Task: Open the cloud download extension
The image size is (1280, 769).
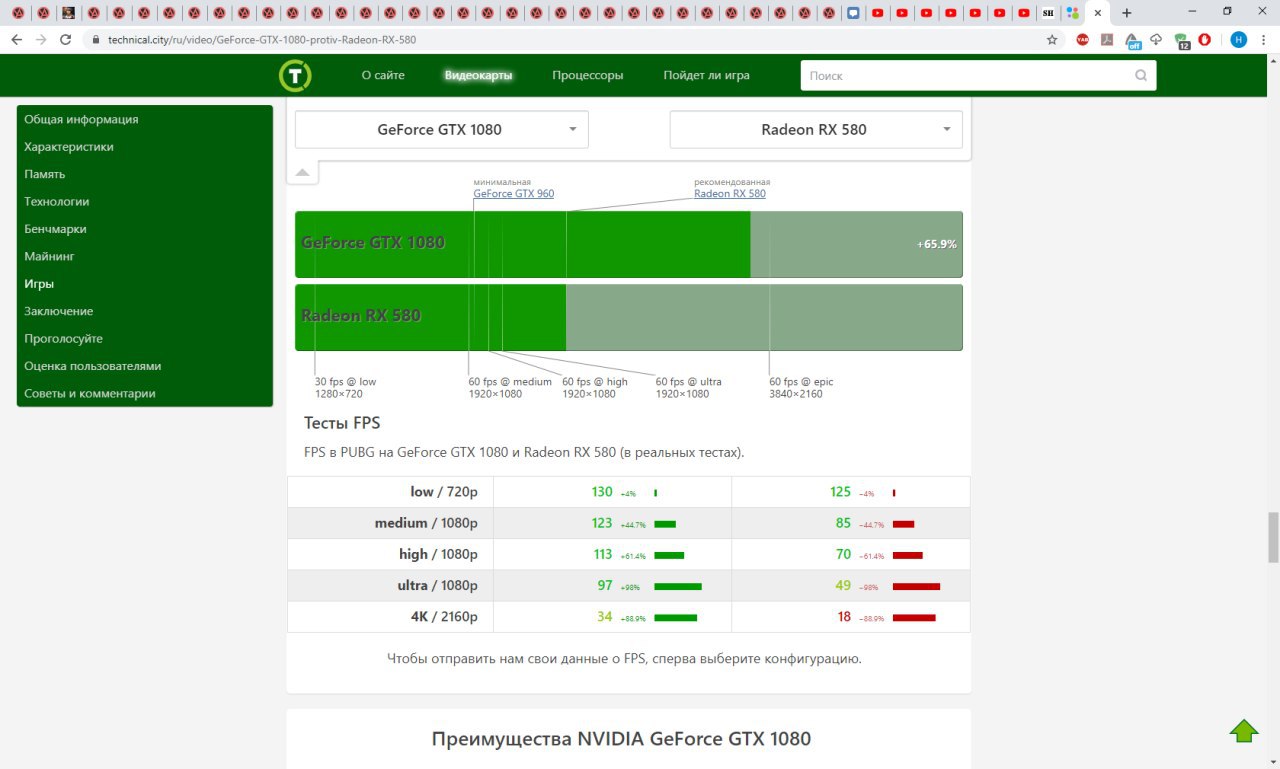Action: (x=1156, y=40)
